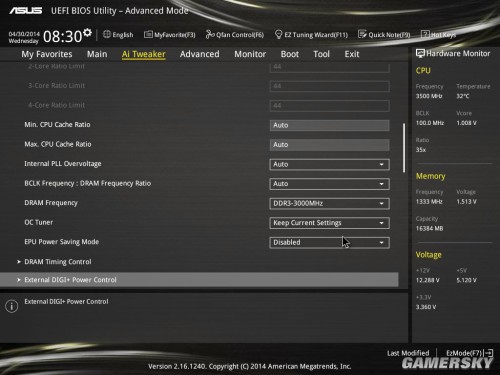Click the Last Modified button
The image size is (500, 375).
[x=408, y=353]
